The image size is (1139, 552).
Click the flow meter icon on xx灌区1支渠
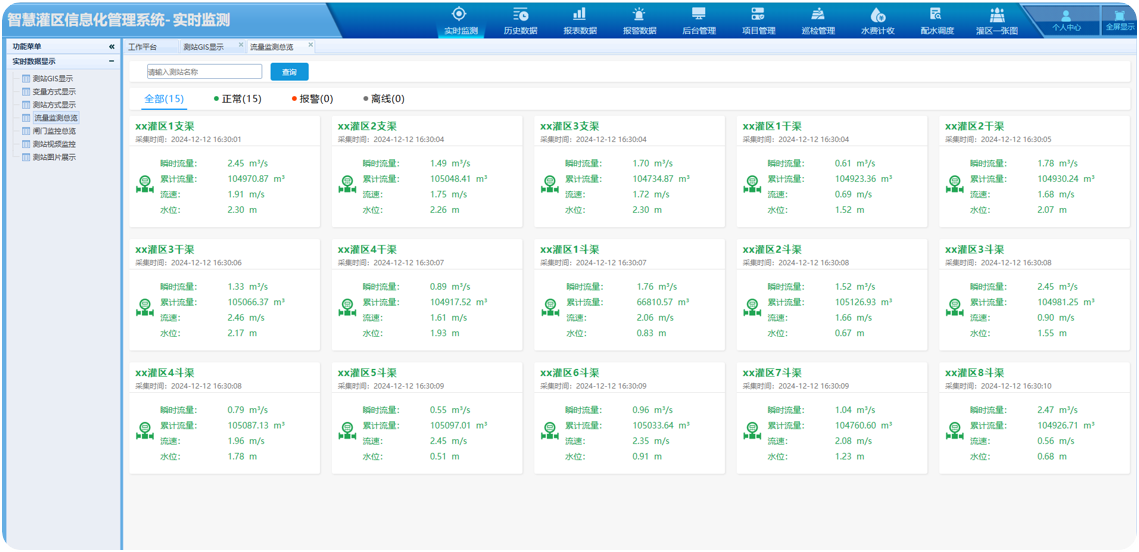tap(144, 183)
